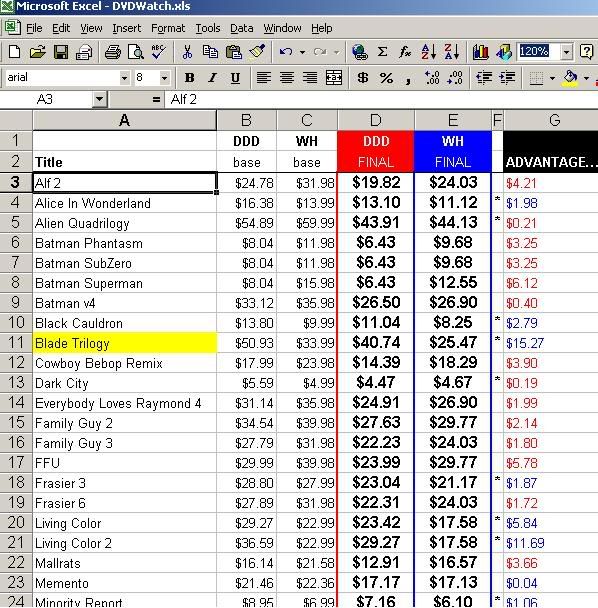Open an existing file via folder icon
Screen dimensions: 598x608
pos(37,52)
